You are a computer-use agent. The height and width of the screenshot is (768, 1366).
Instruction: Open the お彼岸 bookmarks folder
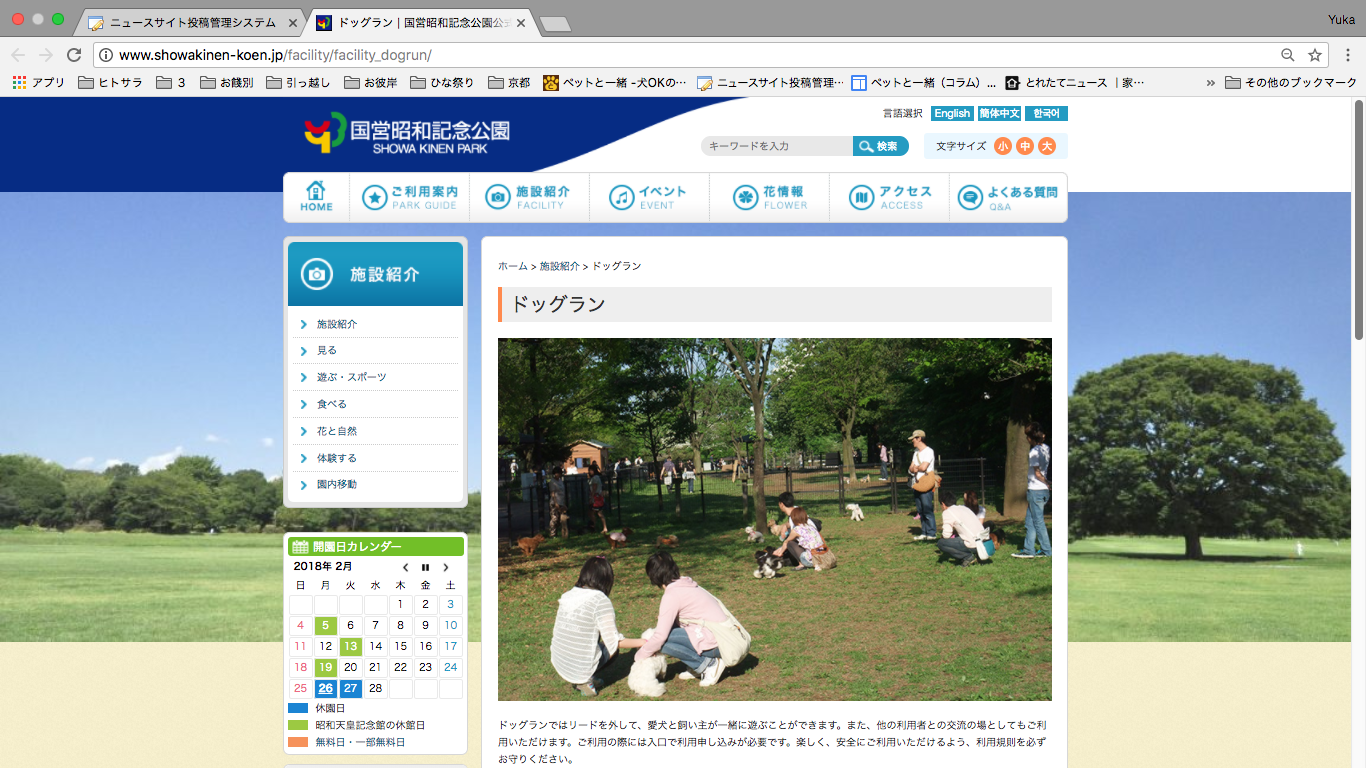pyautogui.click(x=371, y=83)
